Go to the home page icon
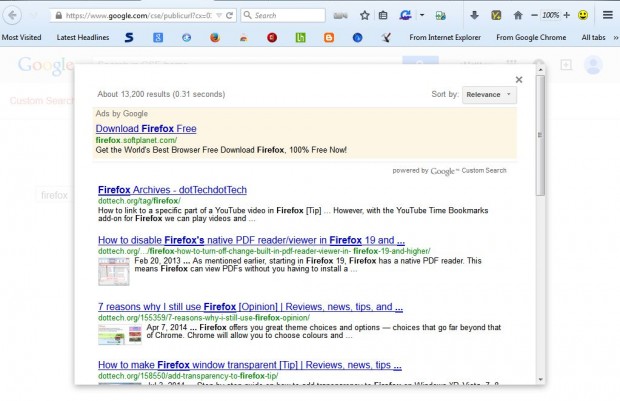Viewport: 620px width, 401px height. (518, 15)
